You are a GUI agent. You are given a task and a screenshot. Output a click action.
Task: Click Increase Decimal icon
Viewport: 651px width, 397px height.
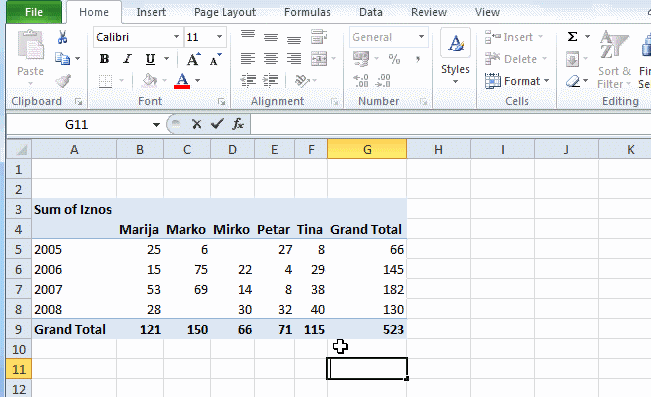click(x=361, y=81)
